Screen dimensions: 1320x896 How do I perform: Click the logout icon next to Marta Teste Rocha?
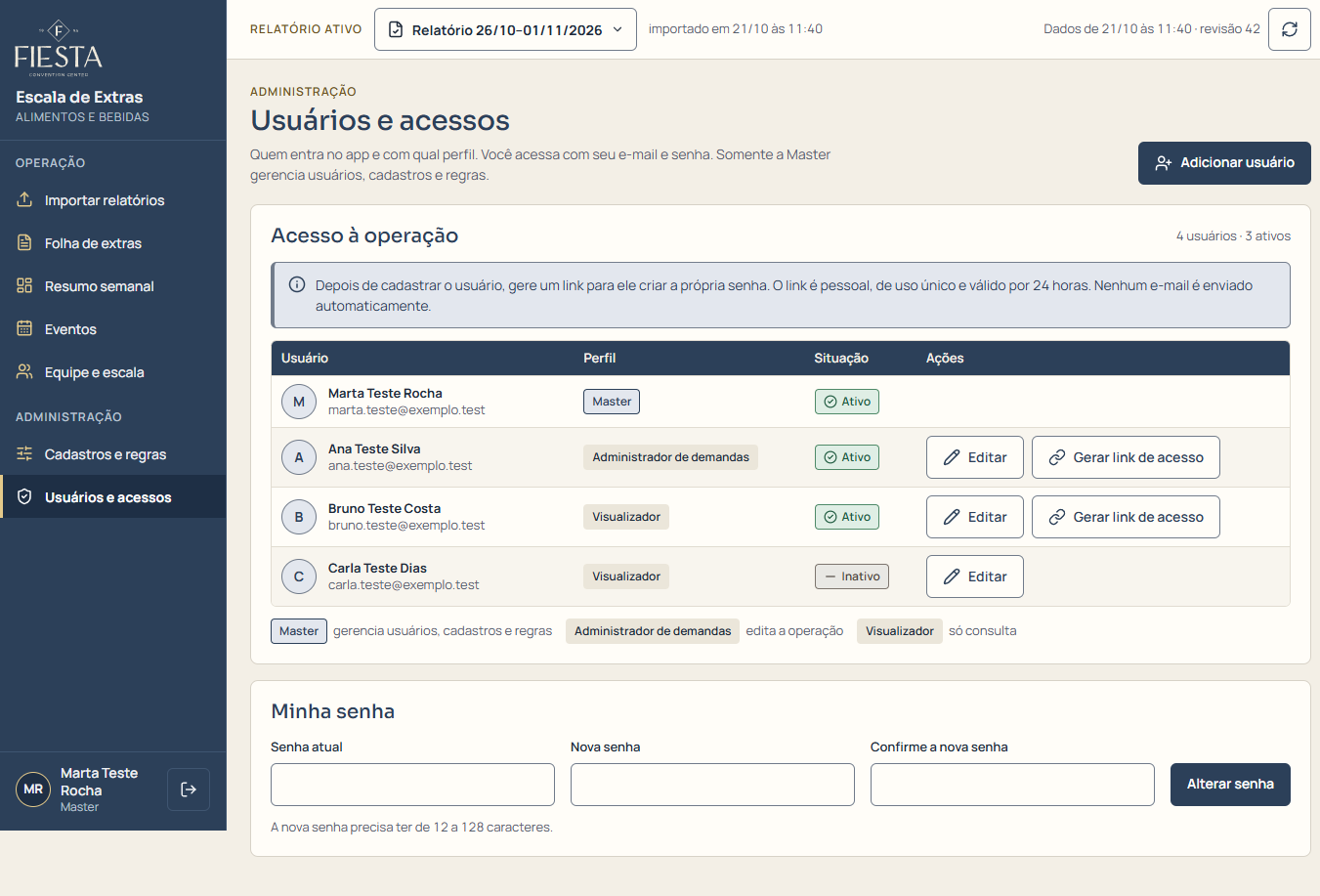point(189,789)
